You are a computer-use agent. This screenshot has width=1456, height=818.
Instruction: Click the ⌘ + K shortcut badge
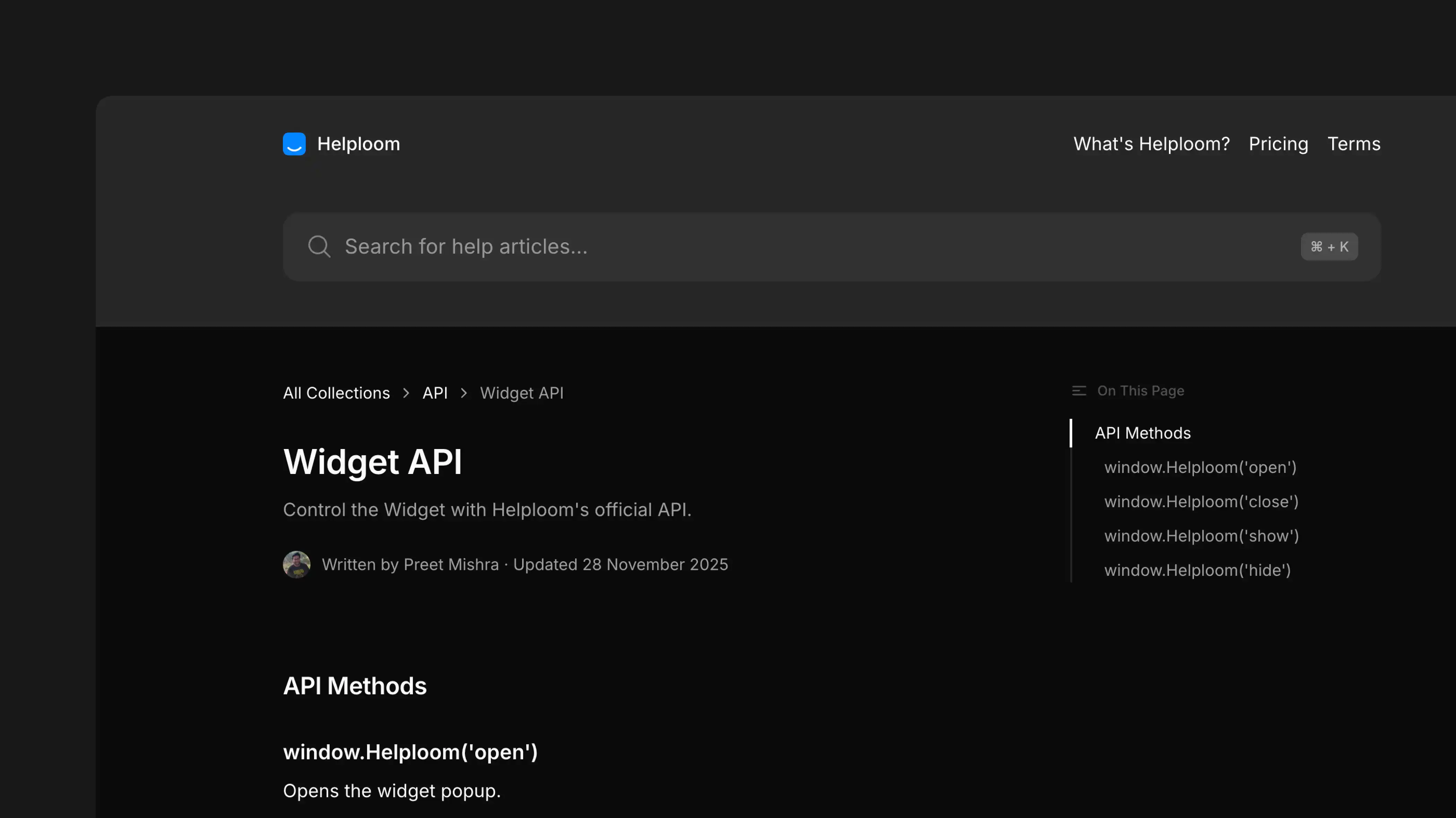[1329, 246]
